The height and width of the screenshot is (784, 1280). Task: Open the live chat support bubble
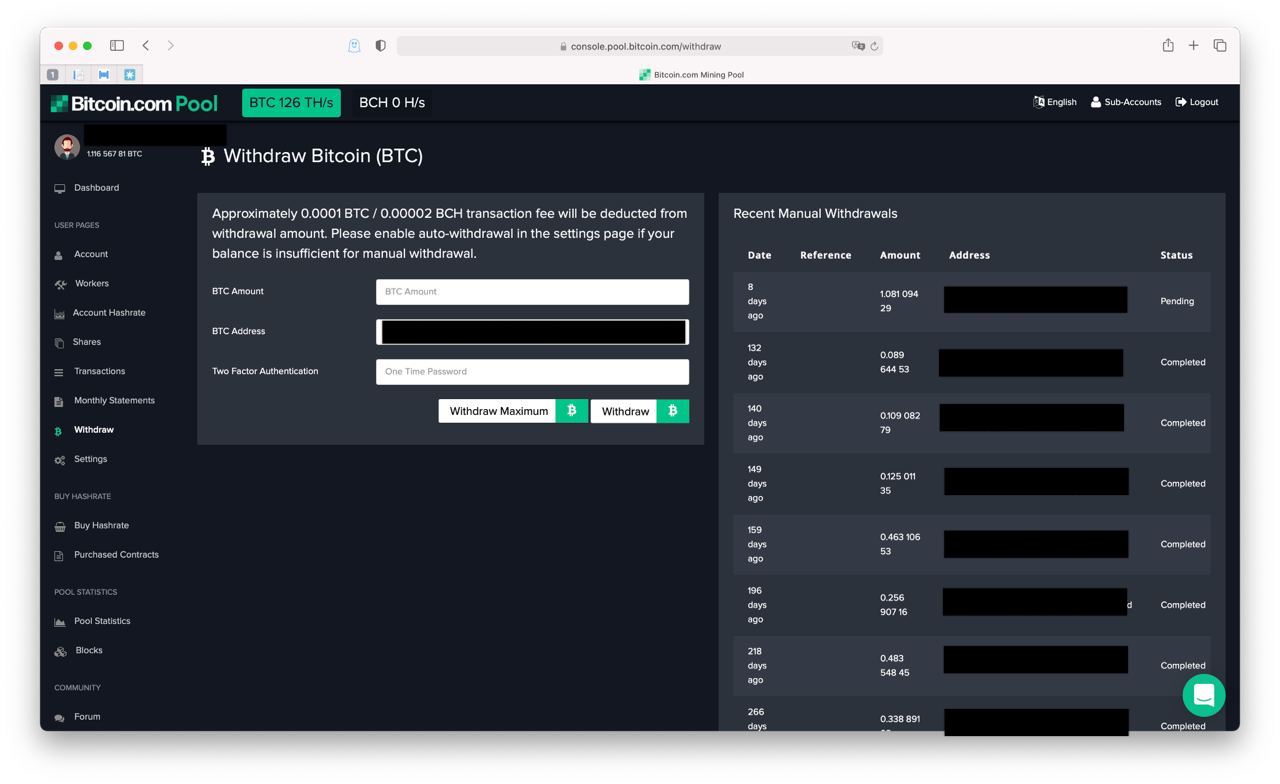pyautogui.click(x=1204, y=695)
